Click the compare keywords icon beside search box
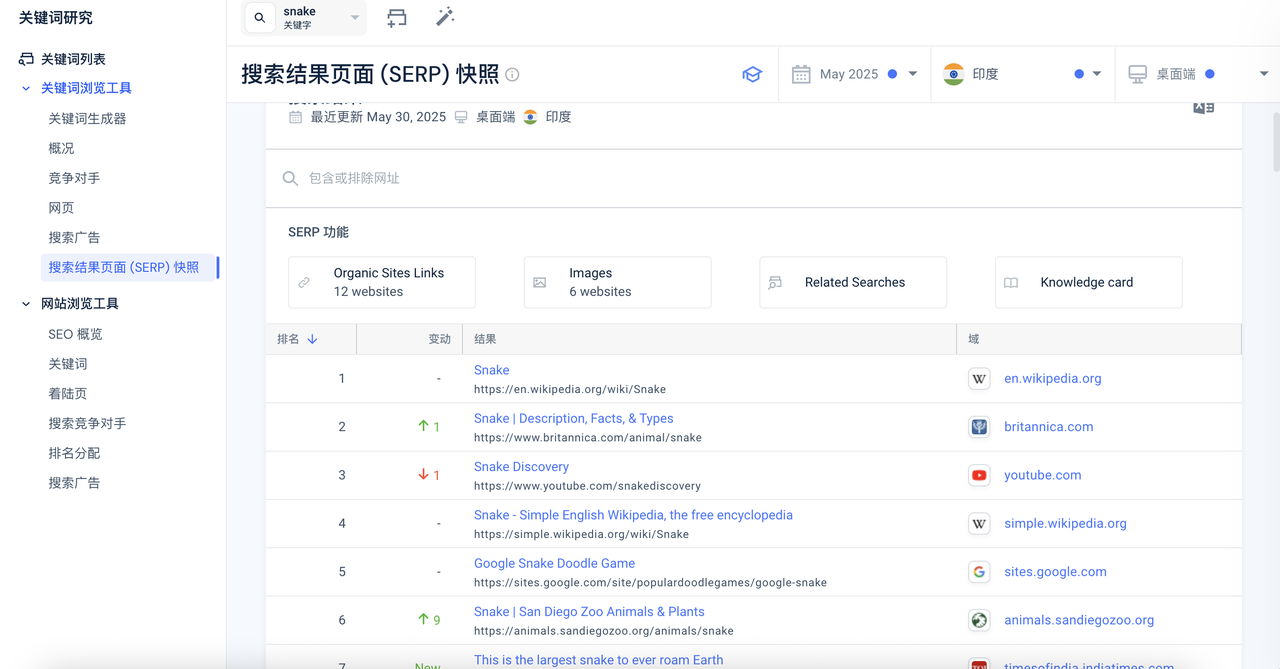1280x669 pixels. [397, 17]
